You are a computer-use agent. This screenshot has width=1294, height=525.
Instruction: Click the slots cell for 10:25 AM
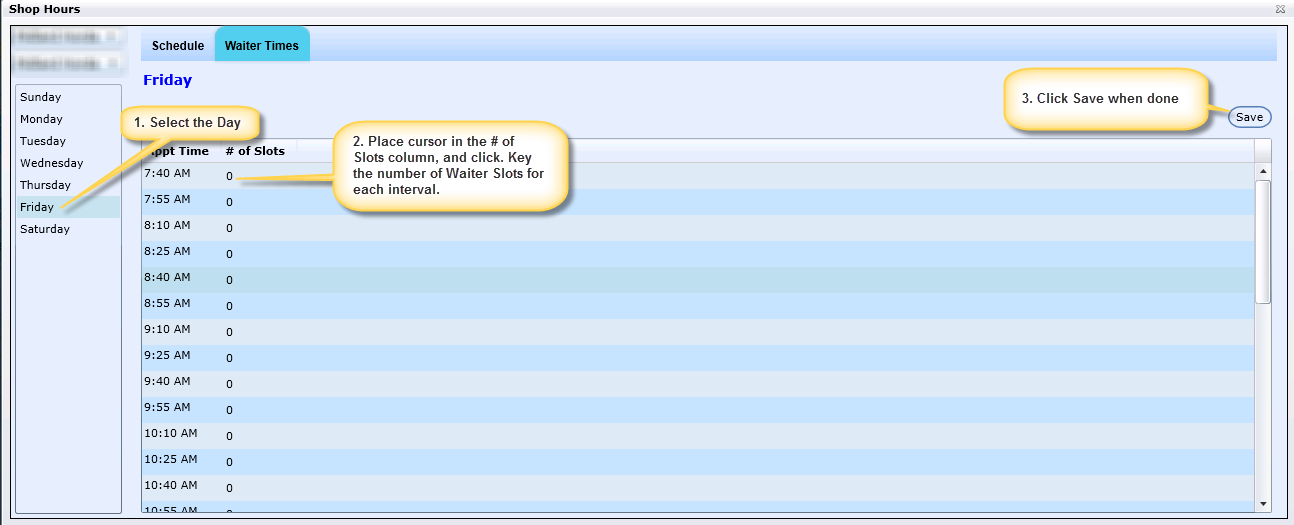[x=229, y=462]
